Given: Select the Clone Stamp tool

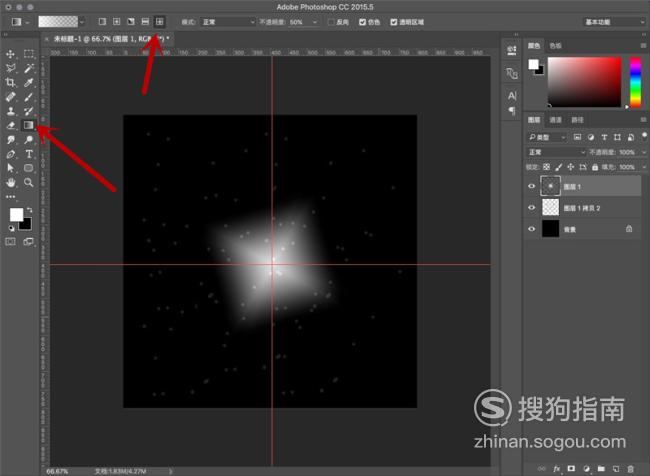Looking at the screenshot, I should [11, 111].
